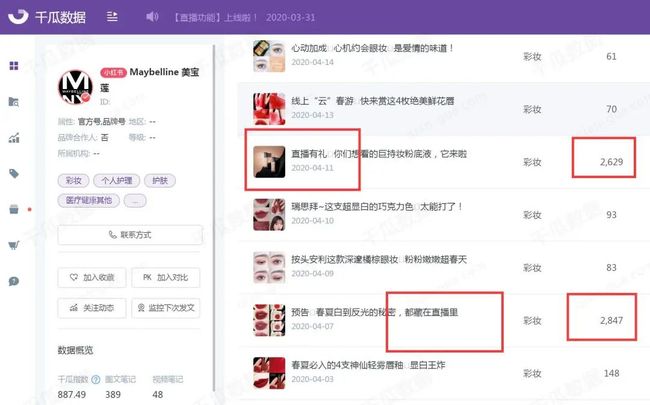Click the help icon beside 千瓜指数
Screen dimensions: 650x405
(x=96, y=379)
